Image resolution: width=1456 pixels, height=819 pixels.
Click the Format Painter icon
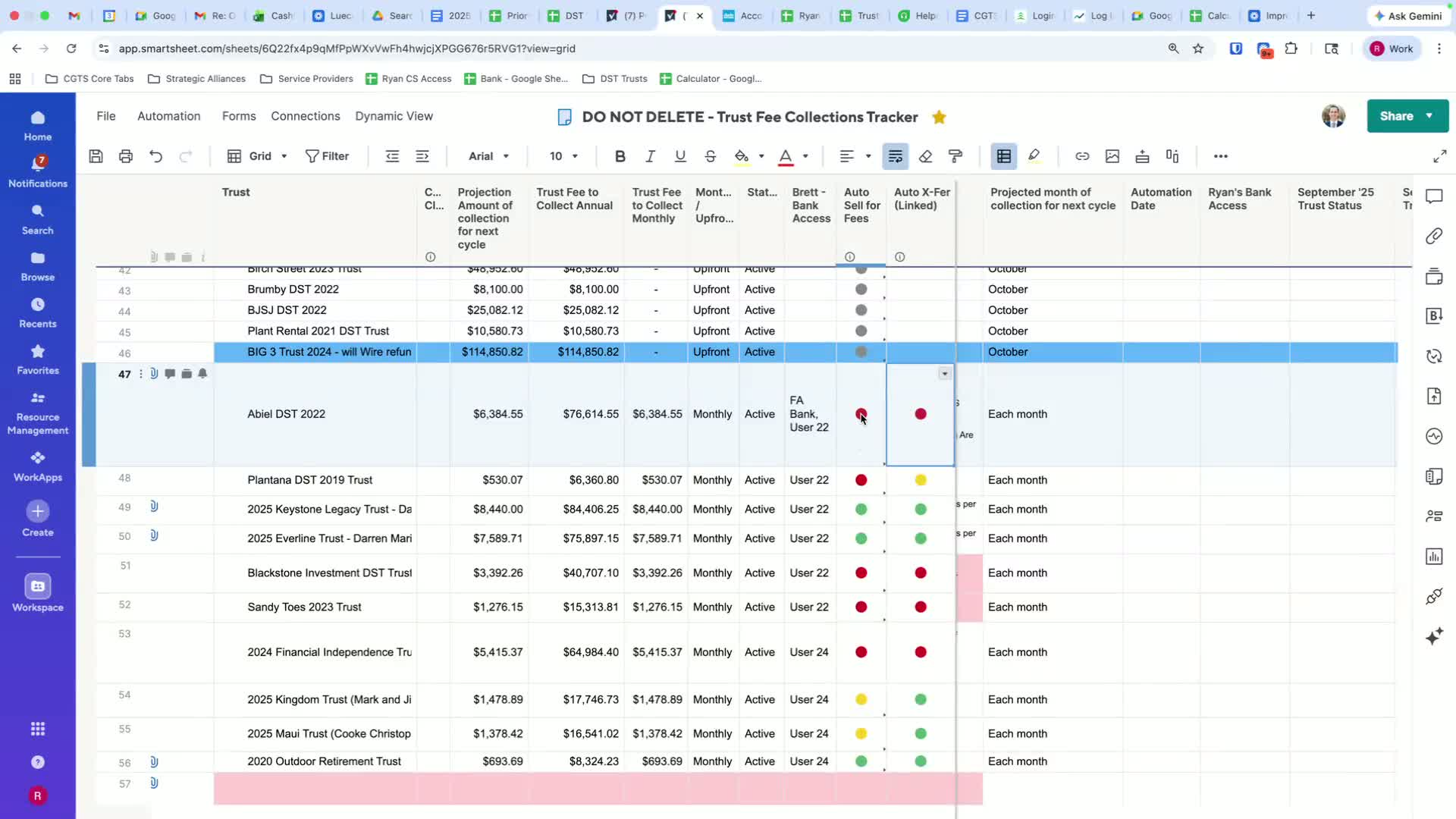955,156
